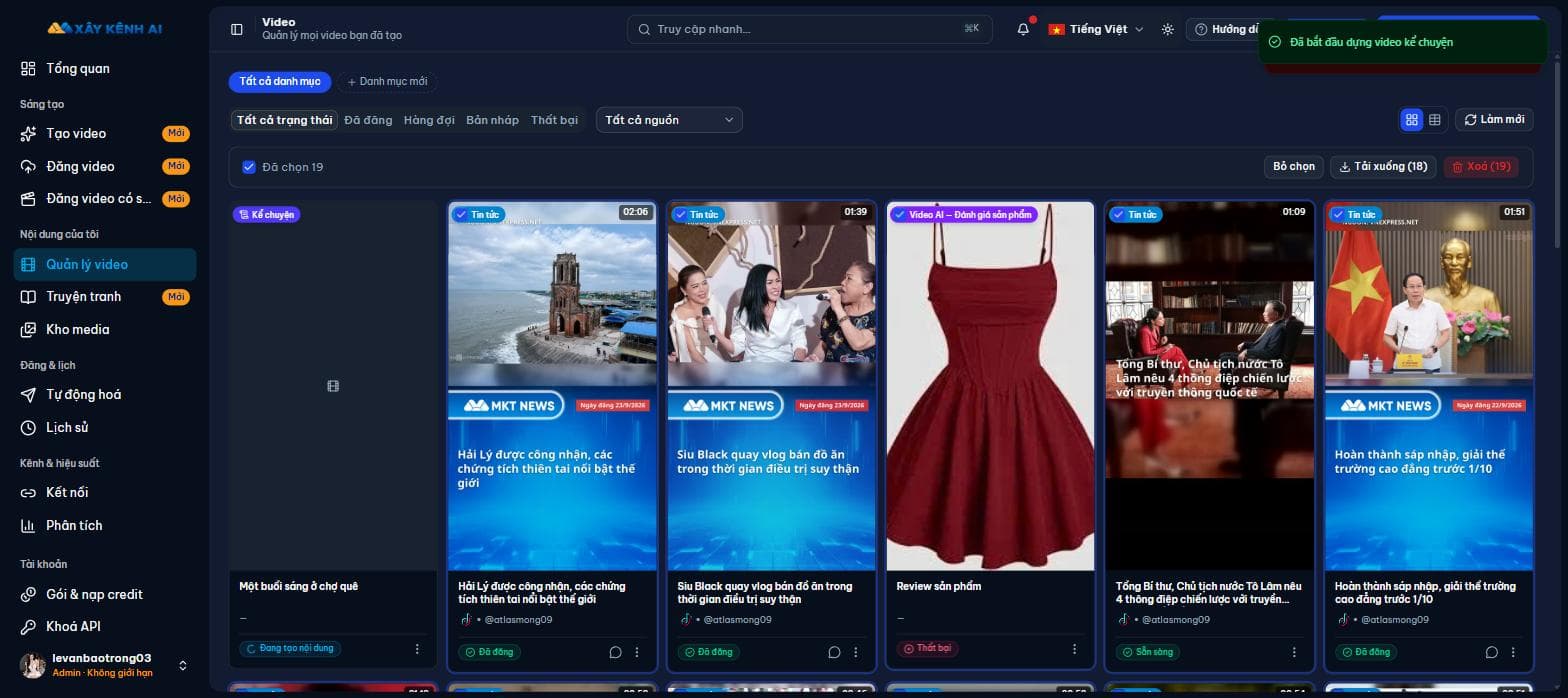
Task: Uncheck the Đã chọn 19 select-all checkbox
Action: coord(249,167)
